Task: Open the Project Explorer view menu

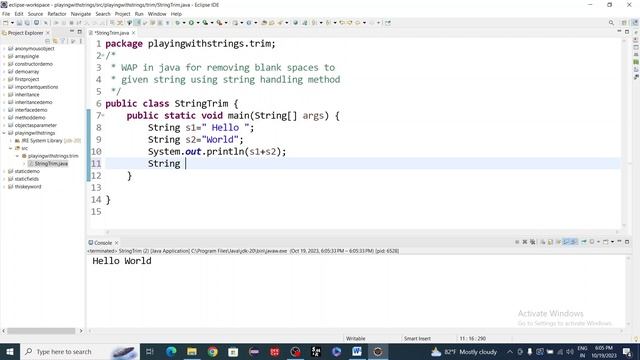Action: point(80,41)
